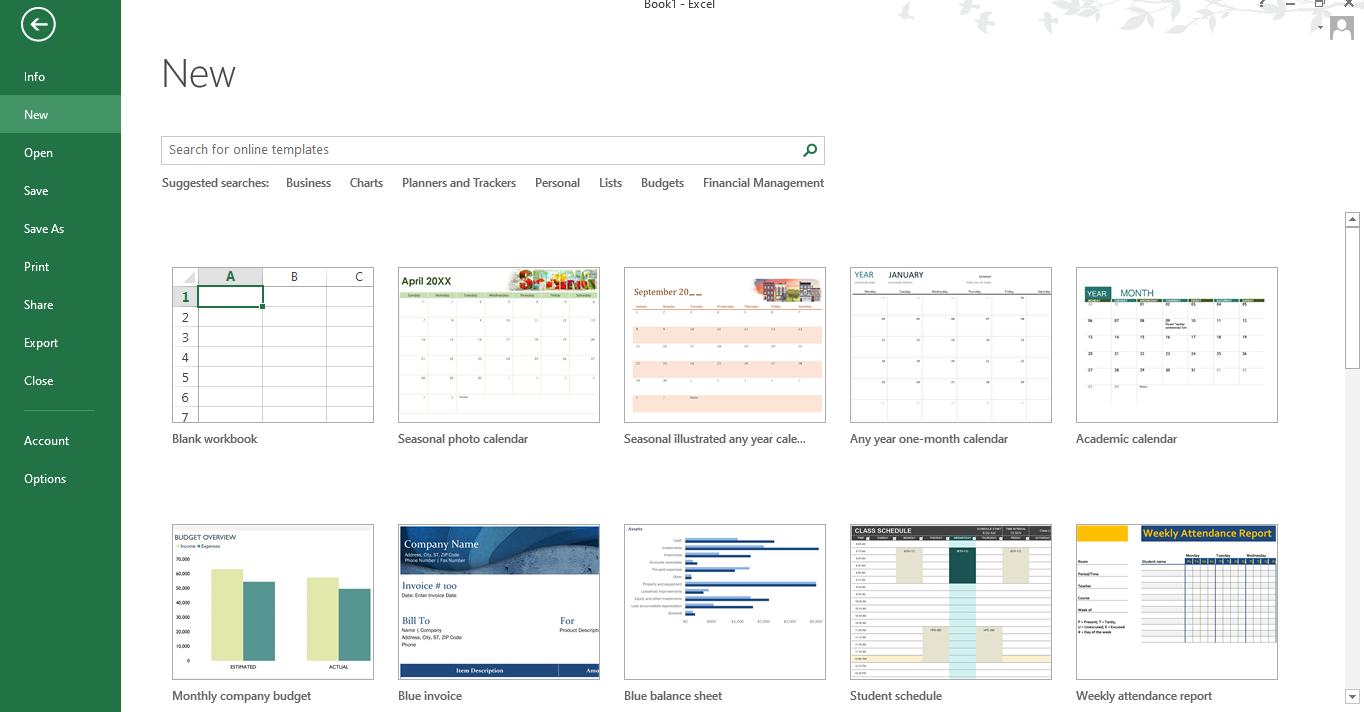This screenshot has height=712, width=1364.
Task: Select Financial Management suggested search
Action: click(763, 183)
